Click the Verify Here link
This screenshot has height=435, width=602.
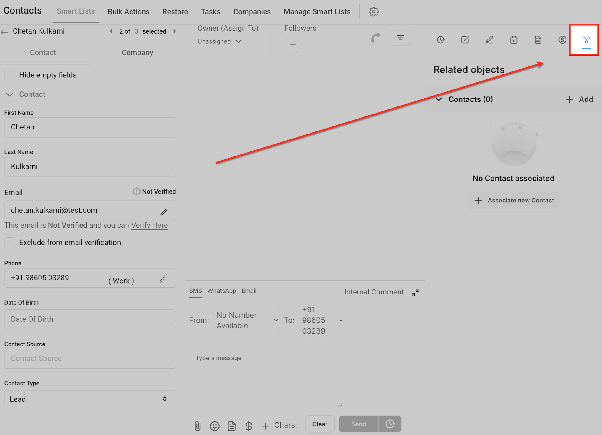coord(149,225)
